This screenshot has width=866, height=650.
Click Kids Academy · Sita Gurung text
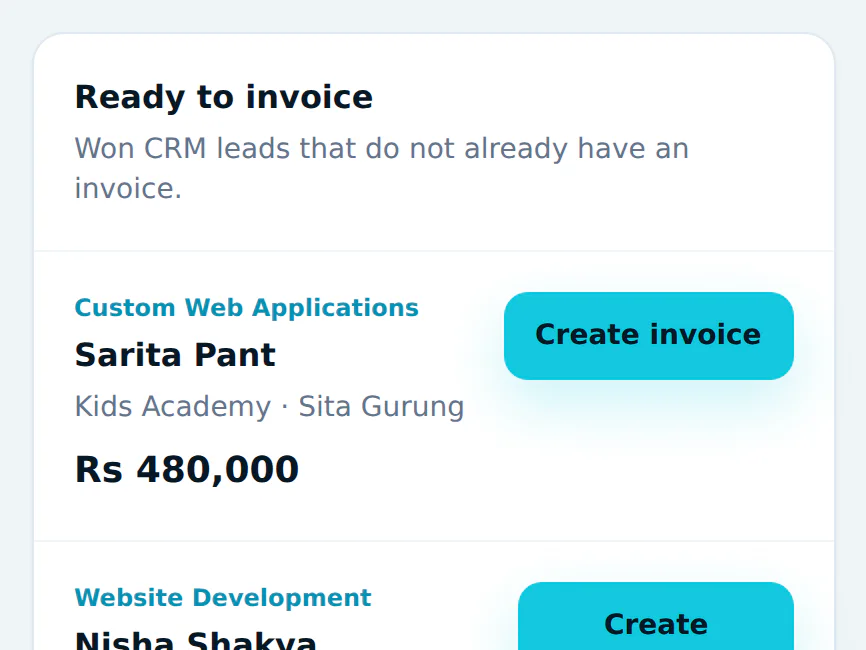click(270, 406)
